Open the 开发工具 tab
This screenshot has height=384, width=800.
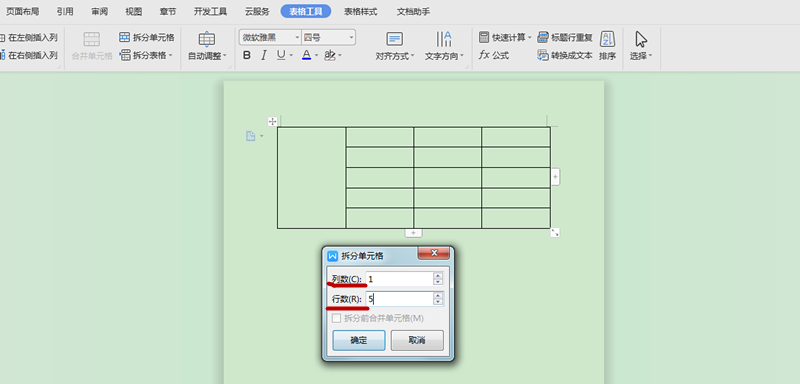click(x=210, y=11)
